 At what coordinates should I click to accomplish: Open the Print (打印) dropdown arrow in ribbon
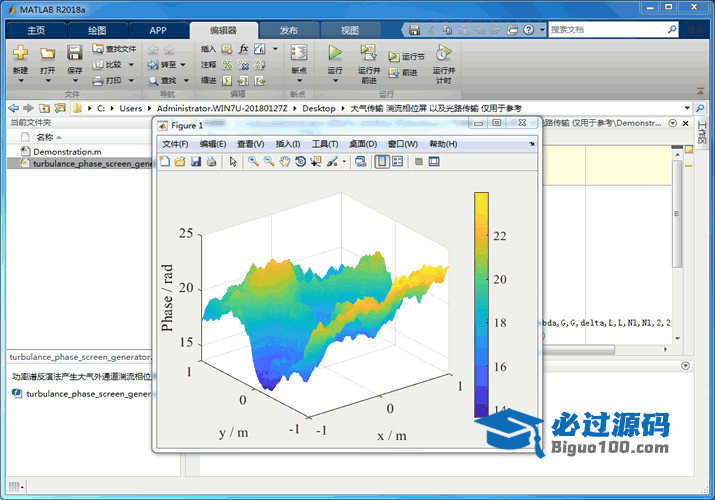(x=131, y=81)
